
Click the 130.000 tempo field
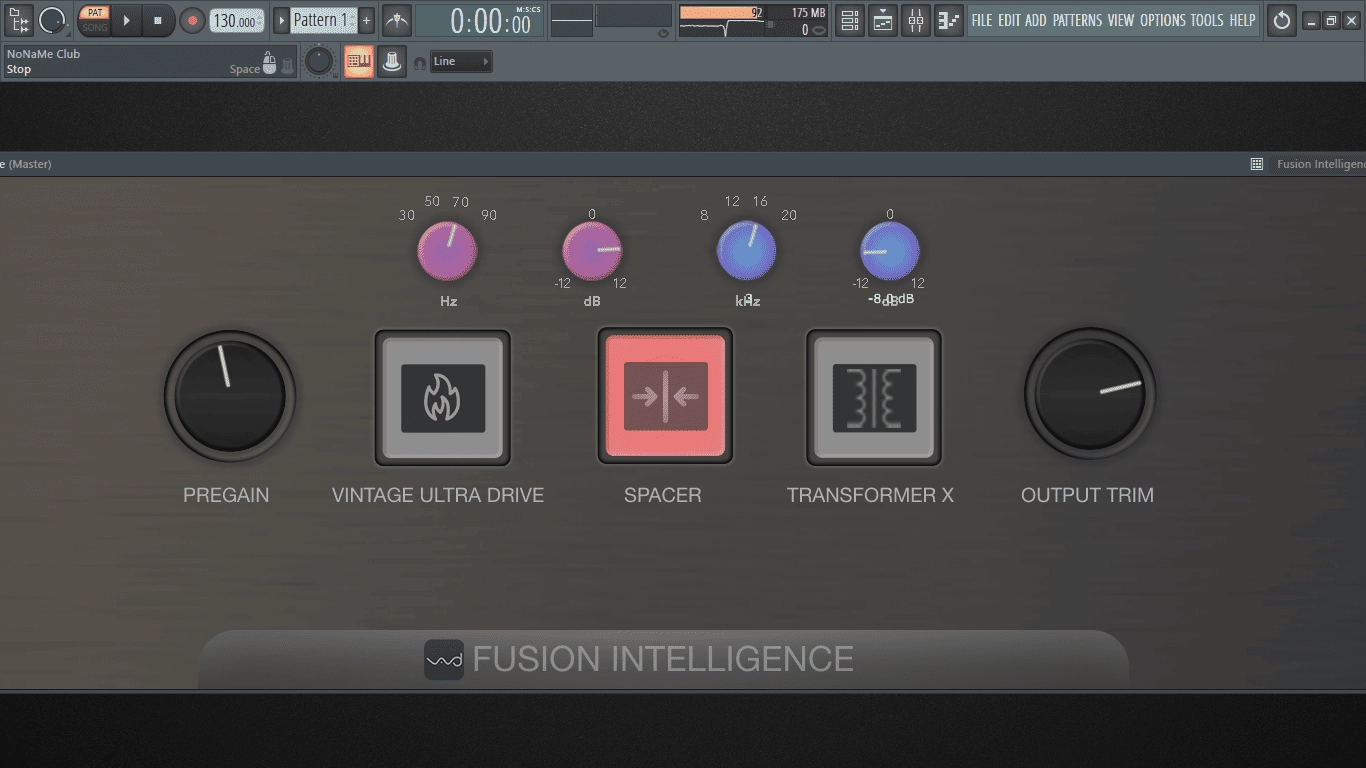coord(237,21)
